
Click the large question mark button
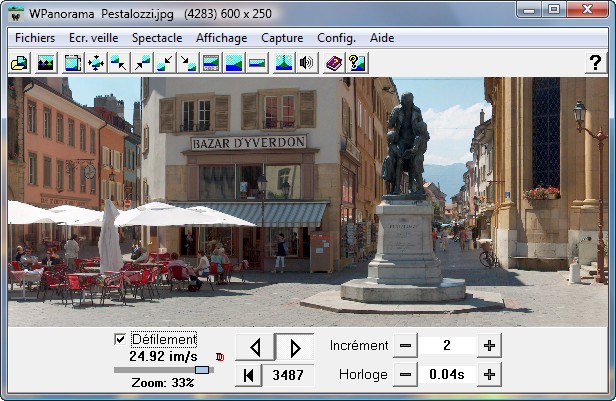tap(596, 63)
